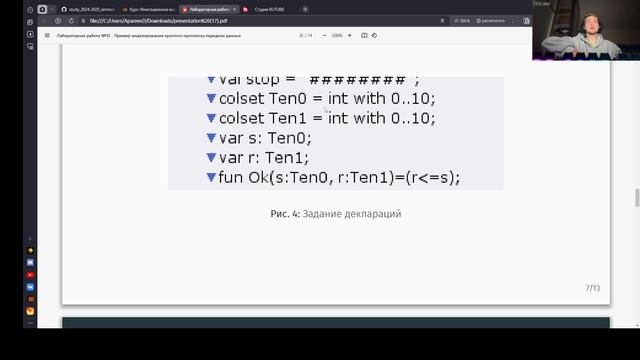This screenshot has width=640, height=360.
Task: Click the slide number '7/13'
Action: pyautogui.click(x=593, y=288)
